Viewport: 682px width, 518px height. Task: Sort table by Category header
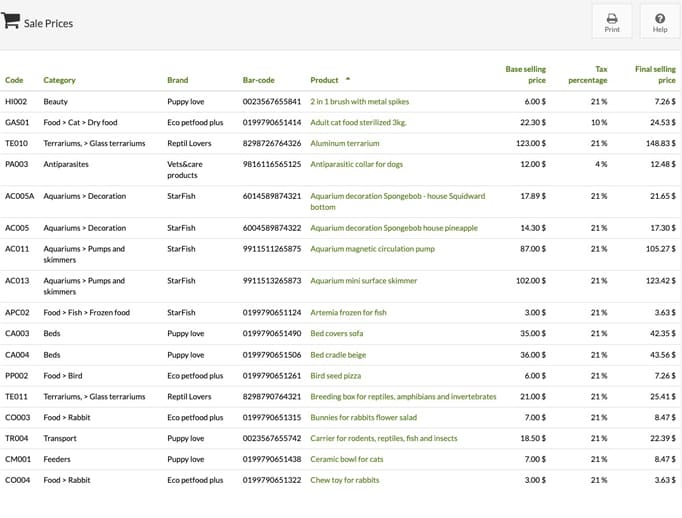pyautogui.click(x=59, y=80)
